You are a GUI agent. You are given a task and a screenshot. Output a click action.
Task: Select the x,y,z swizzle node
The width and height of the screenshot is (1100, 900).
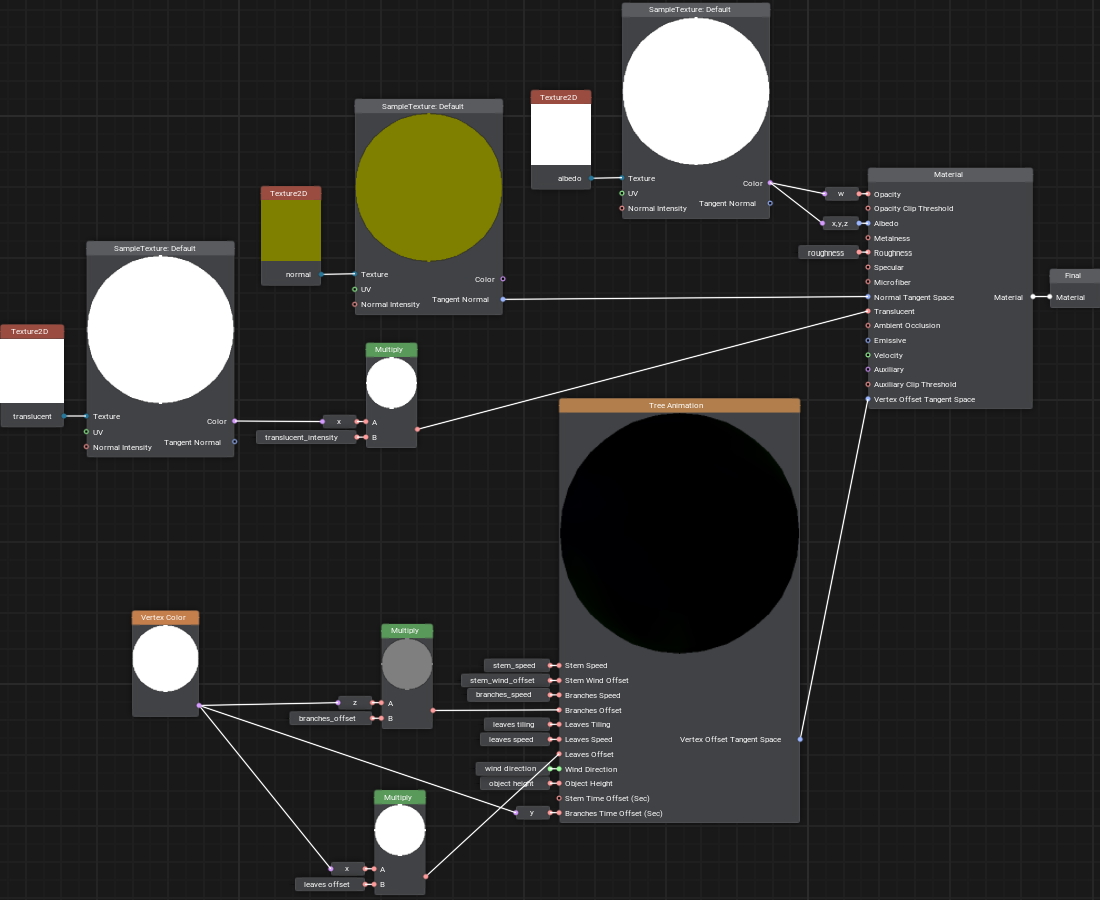(839, 223)
